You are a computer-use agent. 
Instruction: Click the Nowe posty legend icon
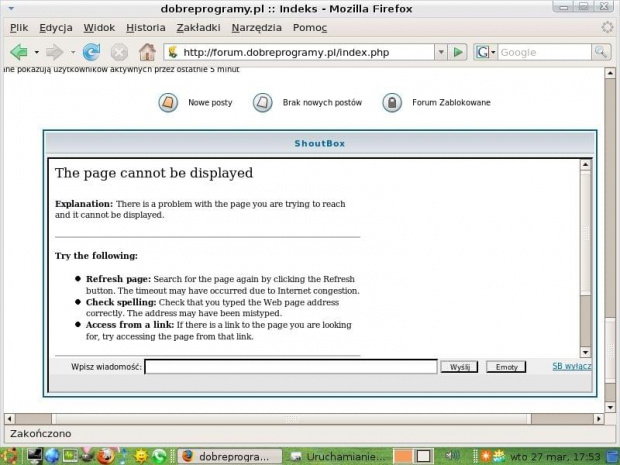[x=168, y=102]
